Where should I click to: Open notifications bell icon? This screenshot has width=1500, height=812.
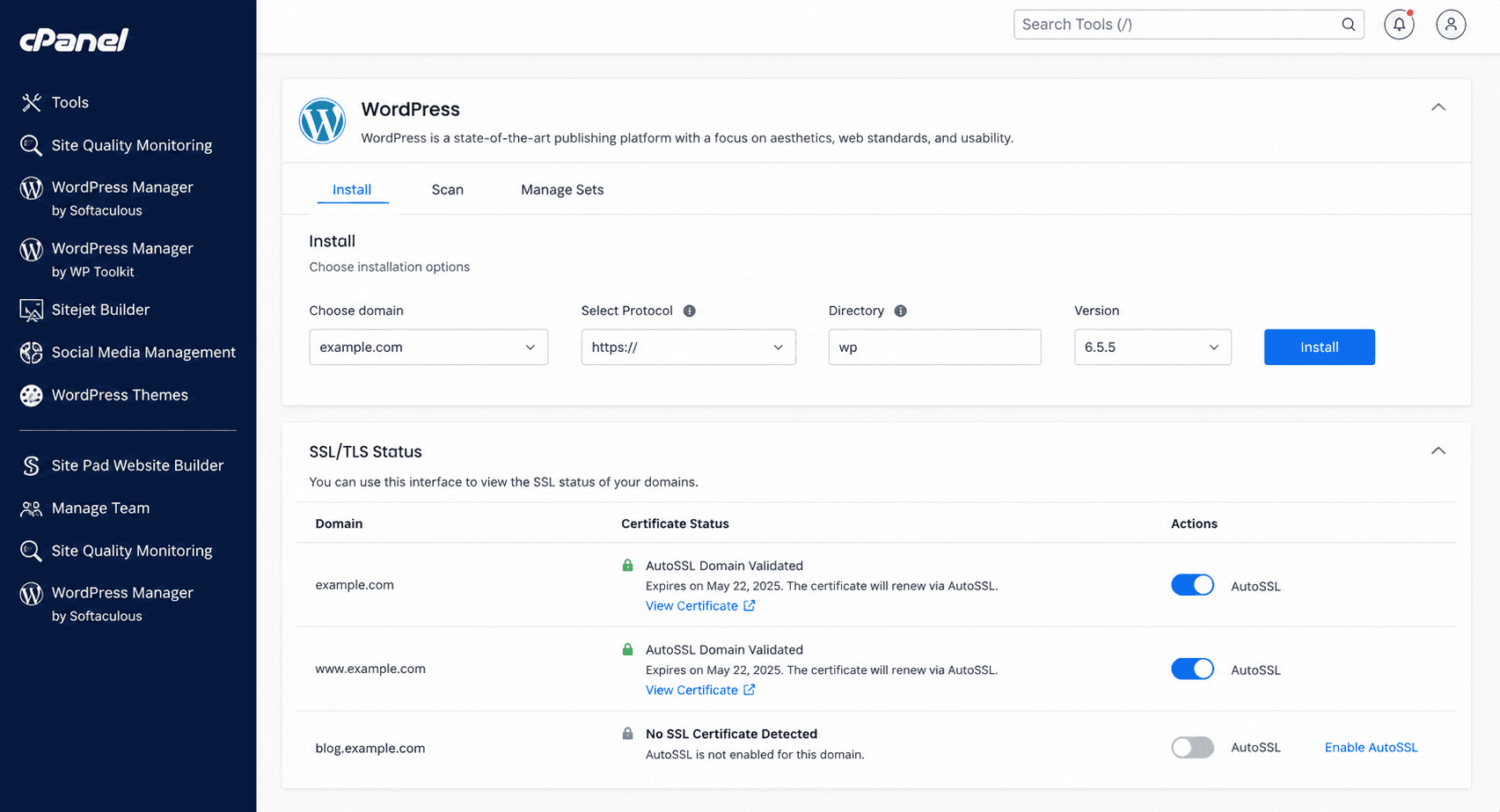pos(1399,25)
